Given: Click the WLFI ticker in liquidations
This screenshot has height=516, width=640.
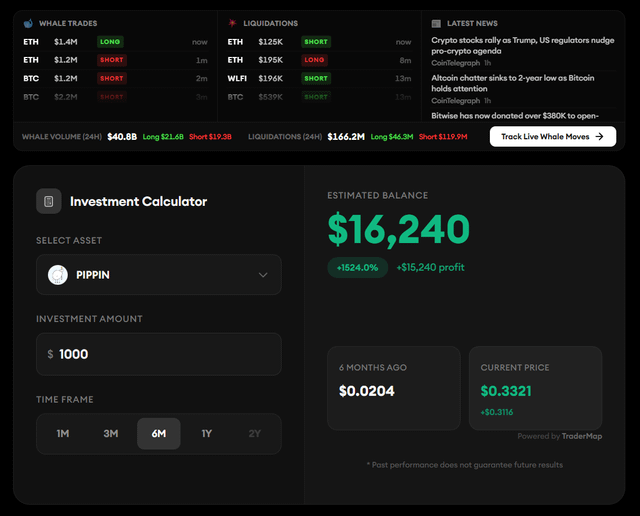Looking at the screenshot, I should pyautogui.click(x=237, y=78).
